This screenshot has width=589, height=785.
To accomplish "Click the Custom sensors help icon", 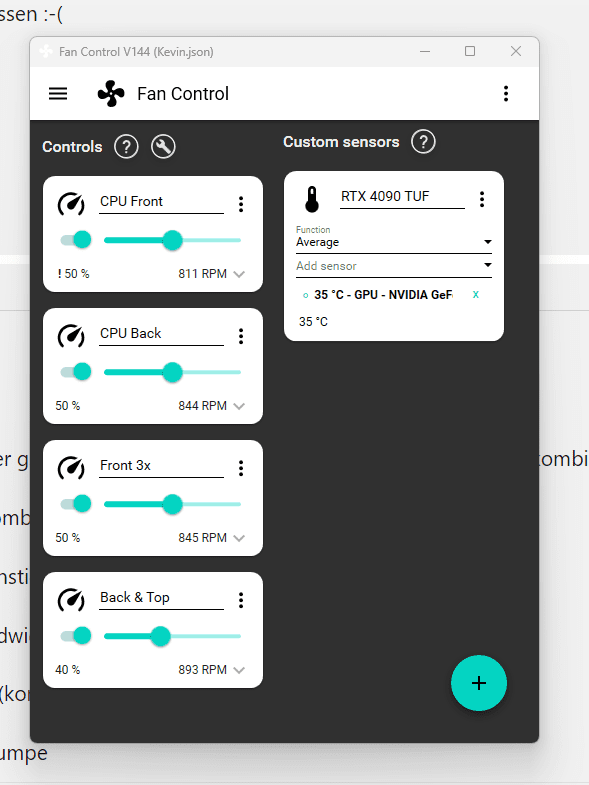I will tap(423, 142).
